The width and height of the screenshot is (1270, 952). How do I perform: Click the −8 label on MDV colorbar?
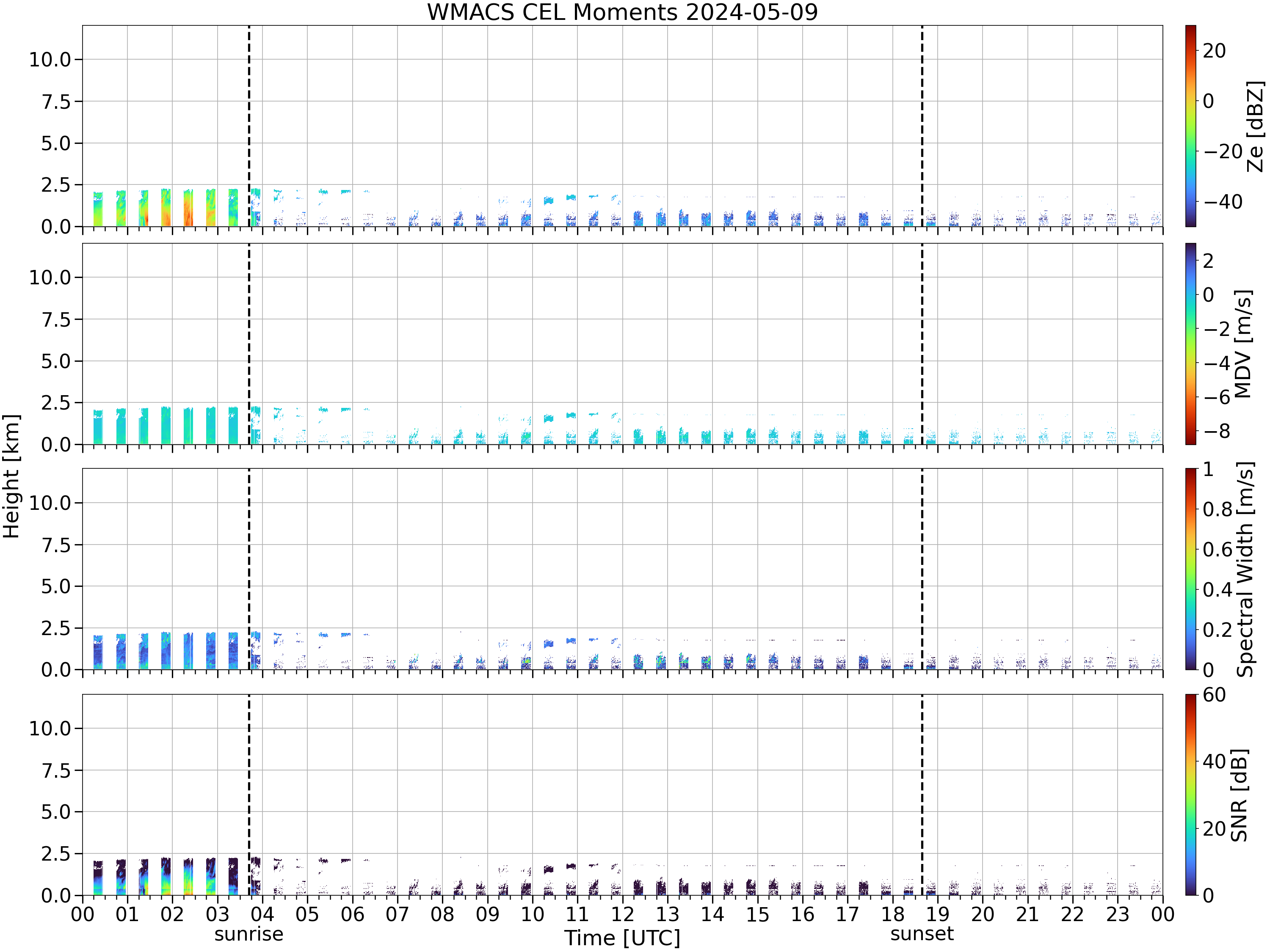click(x=1217, y=431)
